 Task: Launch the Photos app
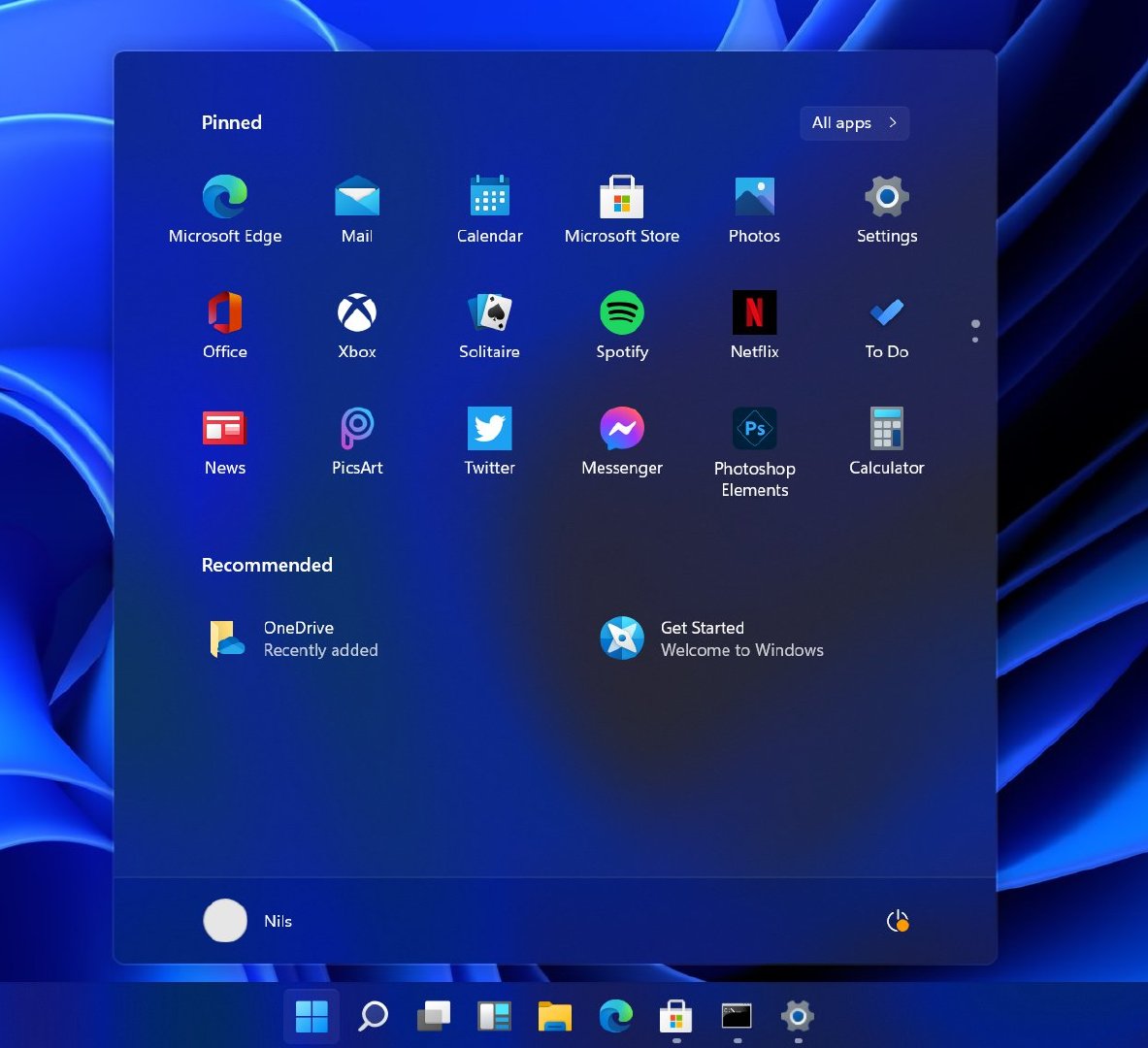(754, 209)
